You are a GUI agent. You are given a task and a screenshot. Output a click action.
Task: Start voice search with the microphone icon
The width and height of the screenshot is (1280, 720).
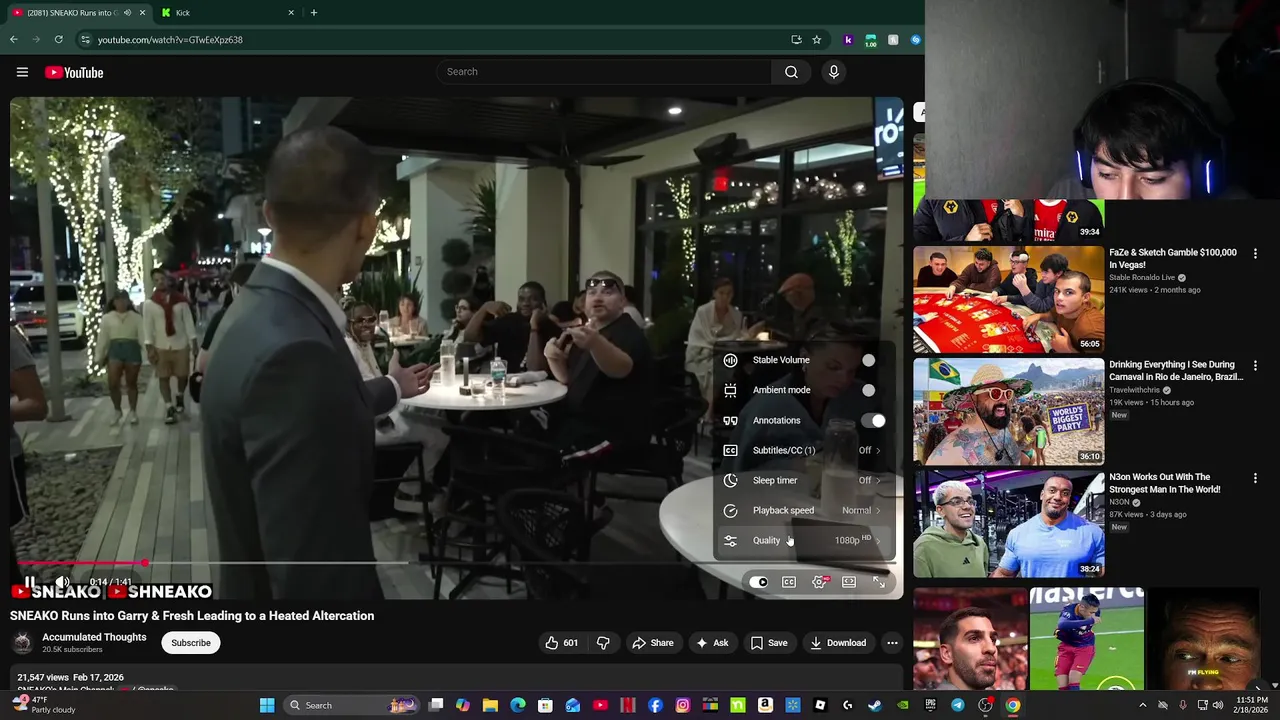tap(834, 72)
